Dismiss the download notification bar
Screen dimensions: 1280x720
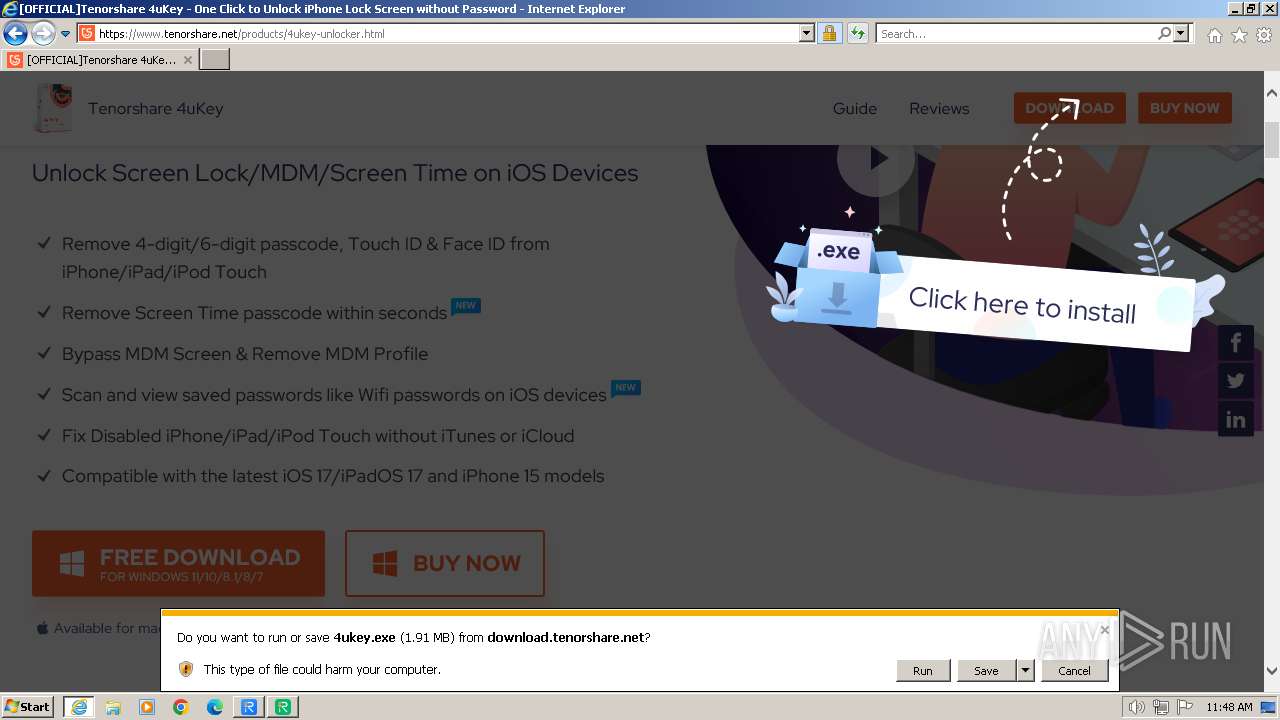[x=1104, y=630]
